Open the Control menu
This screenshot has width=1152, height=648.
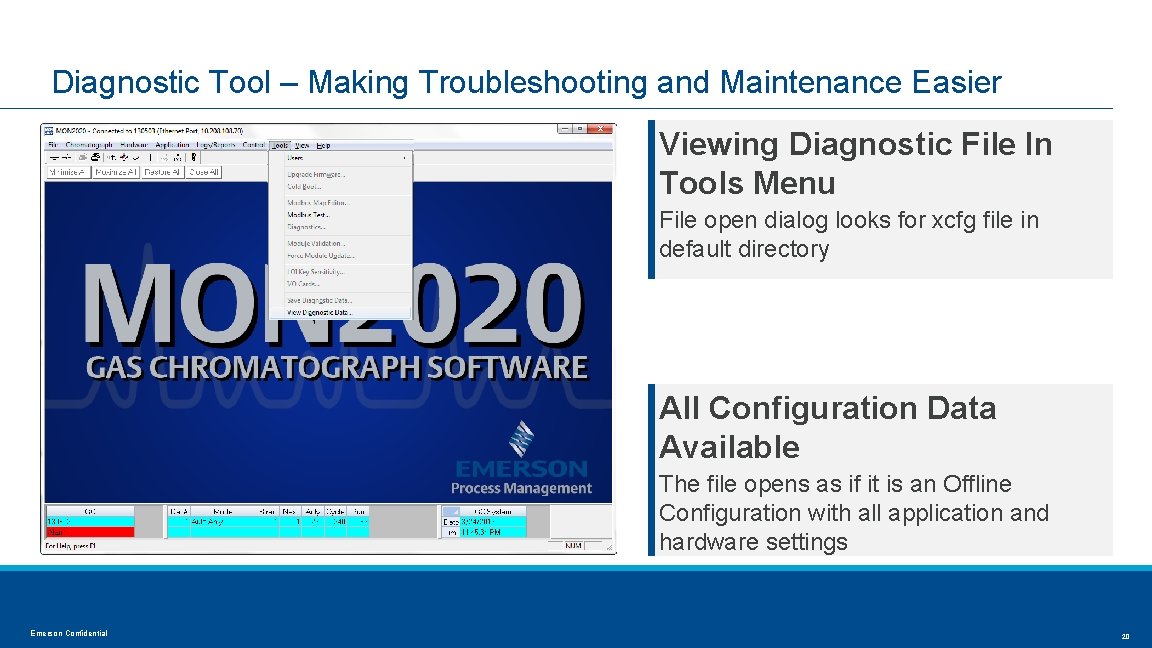coord(253,145)
